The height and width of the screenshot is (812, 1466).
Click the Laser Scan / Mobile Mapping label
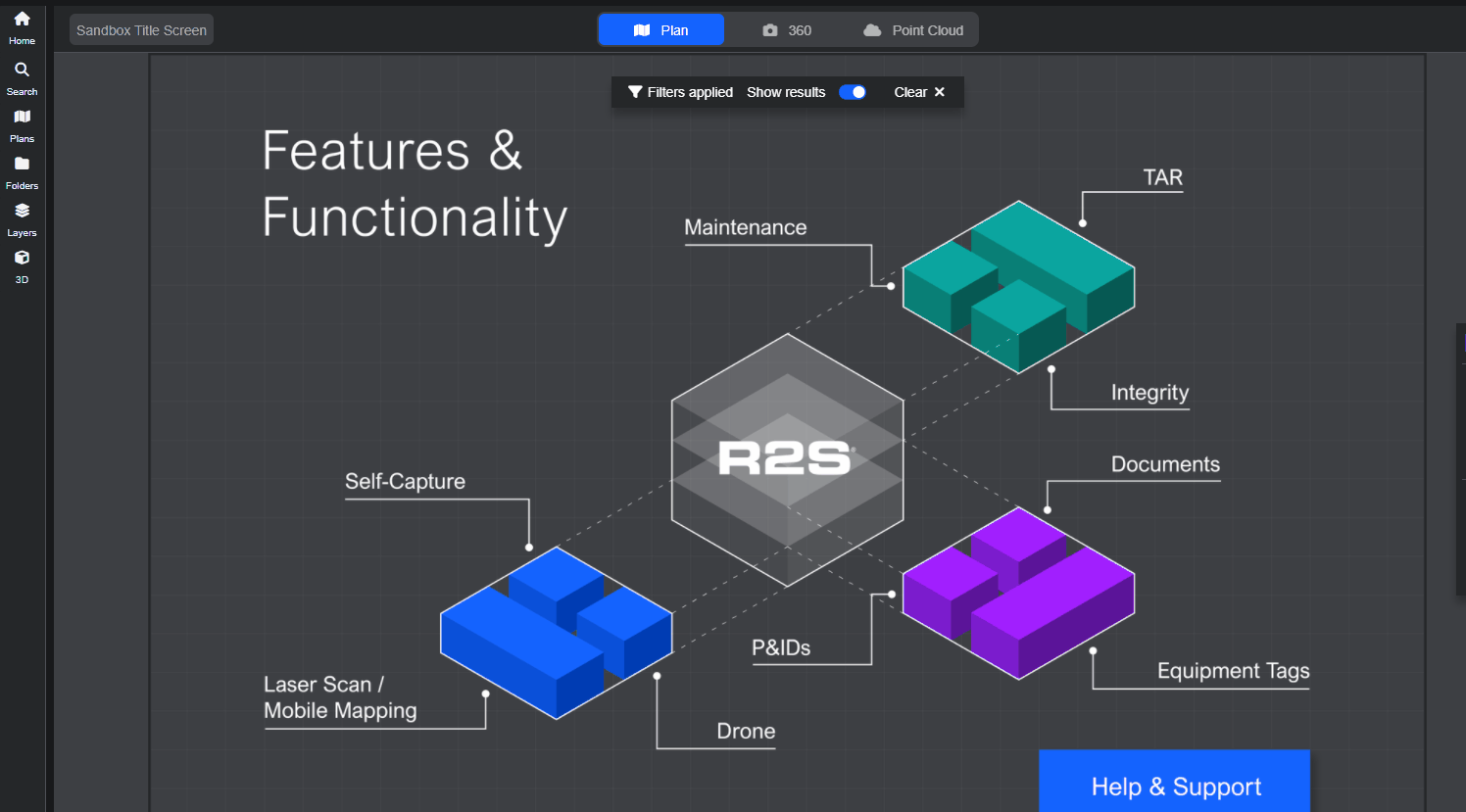pos(340,697)
